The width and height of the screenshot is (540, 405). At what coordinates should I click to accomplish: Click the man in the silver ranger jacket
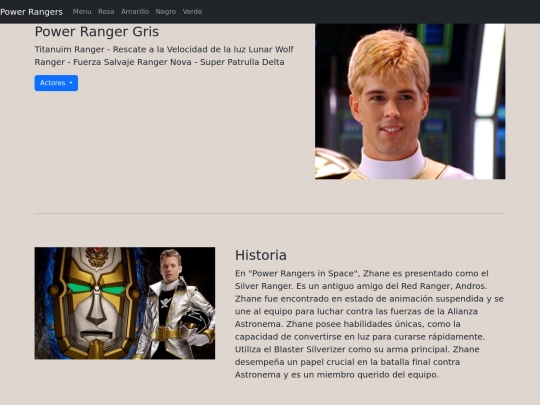pyautogui.click(x=174, y=305)
